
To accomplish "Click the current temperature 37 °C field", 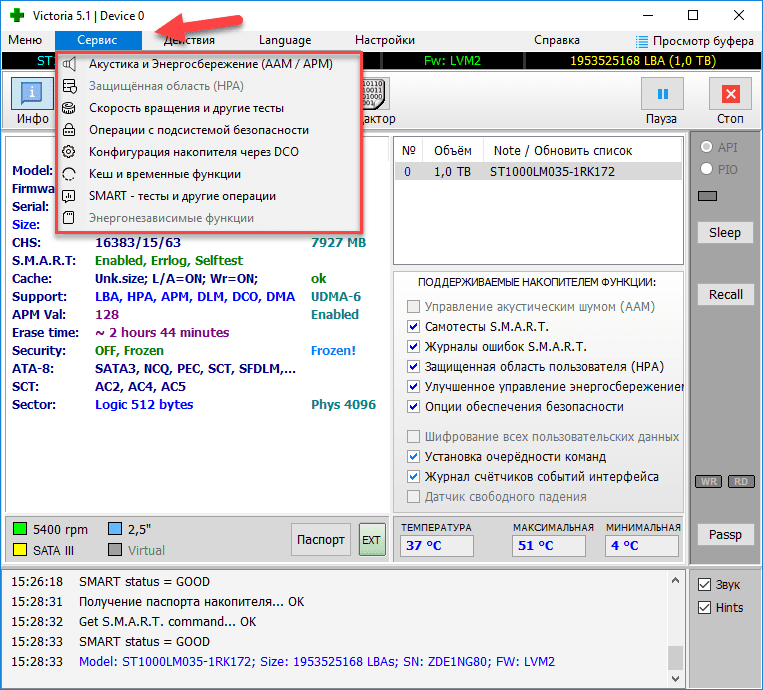I will click(x=436, y=545).
